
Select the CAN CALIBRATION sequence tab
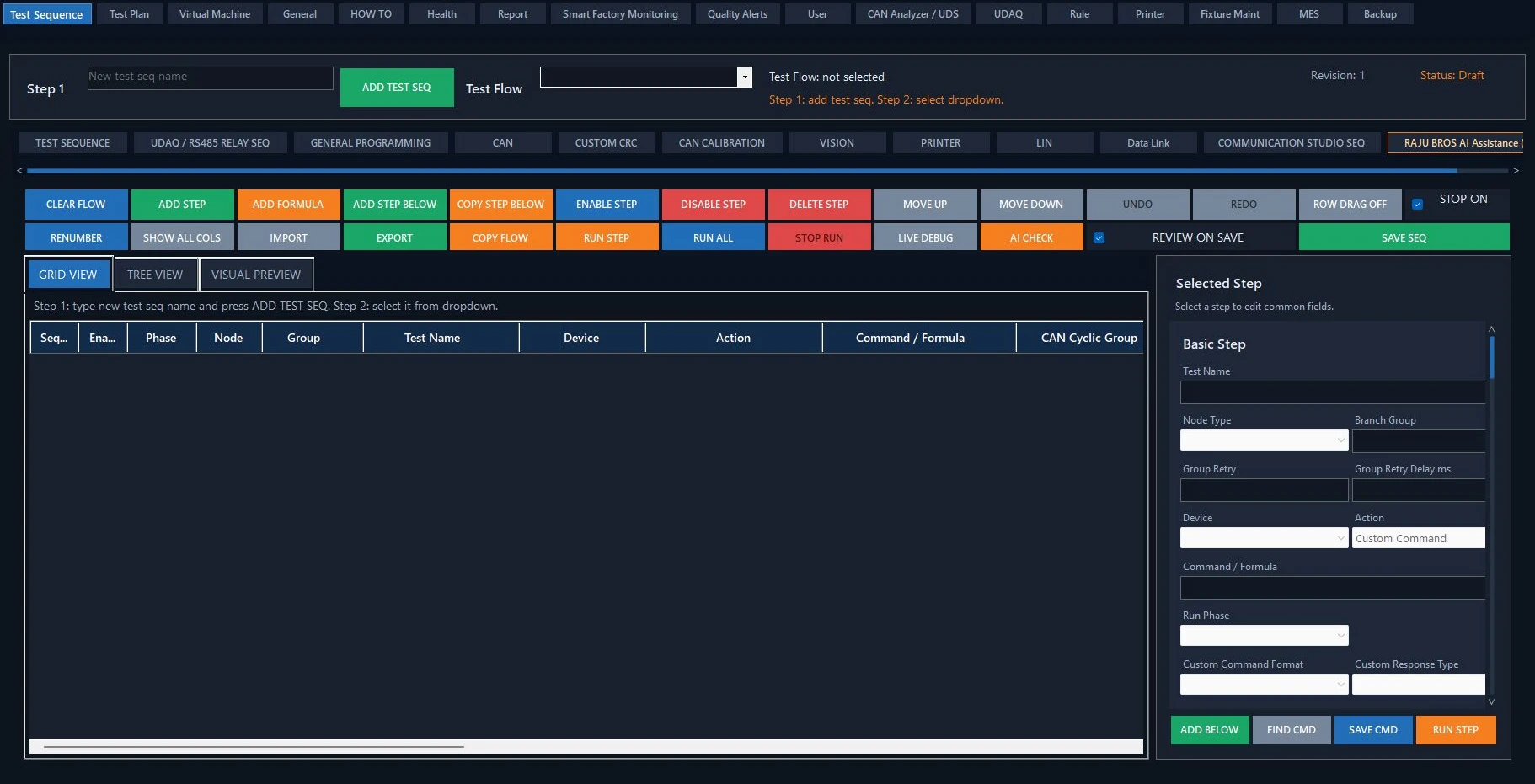(722, 143)
